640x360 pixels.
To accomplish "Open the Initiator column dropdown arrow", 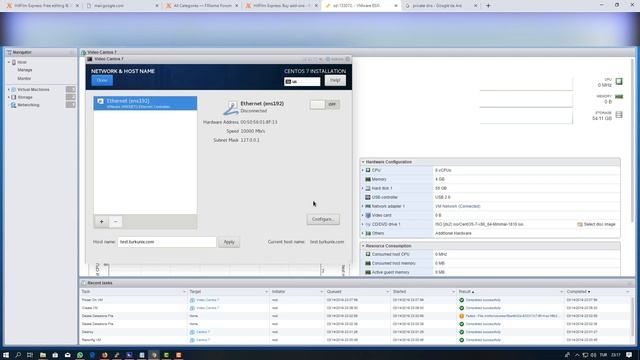I will 321,292.
